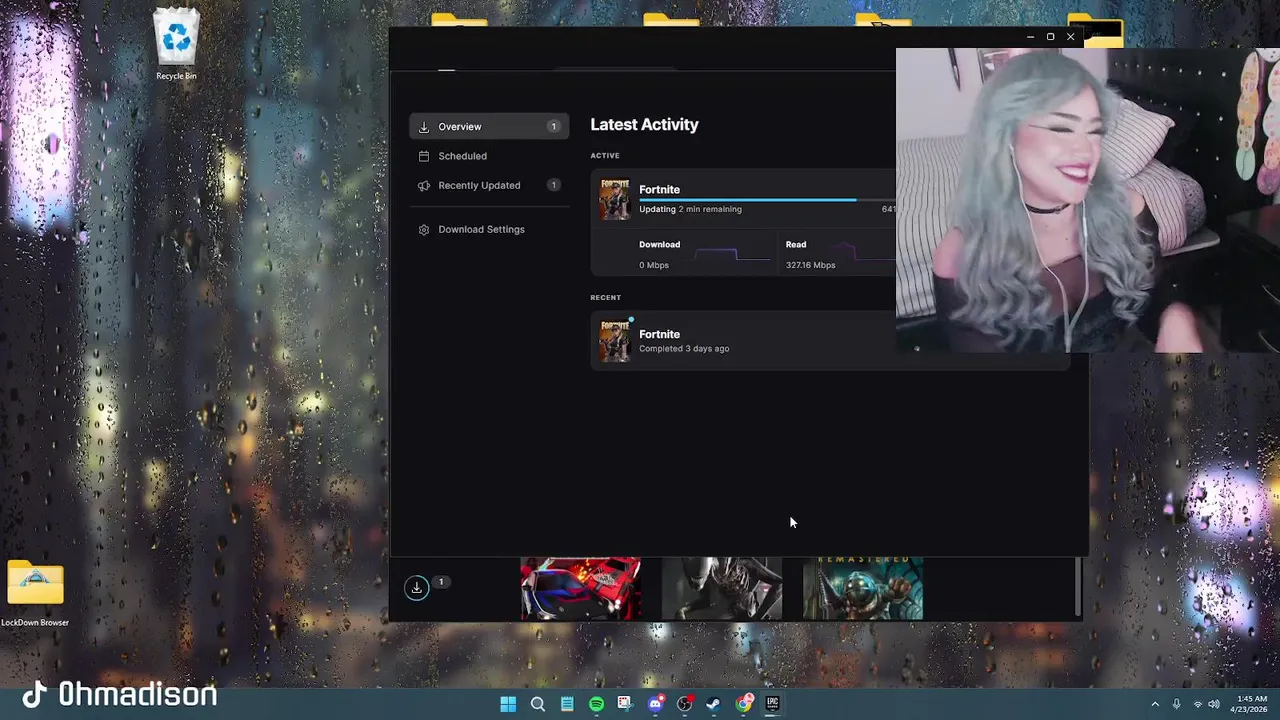
Task: Open the alien creature game thumbnail
Action: click(x=721, y=588)
